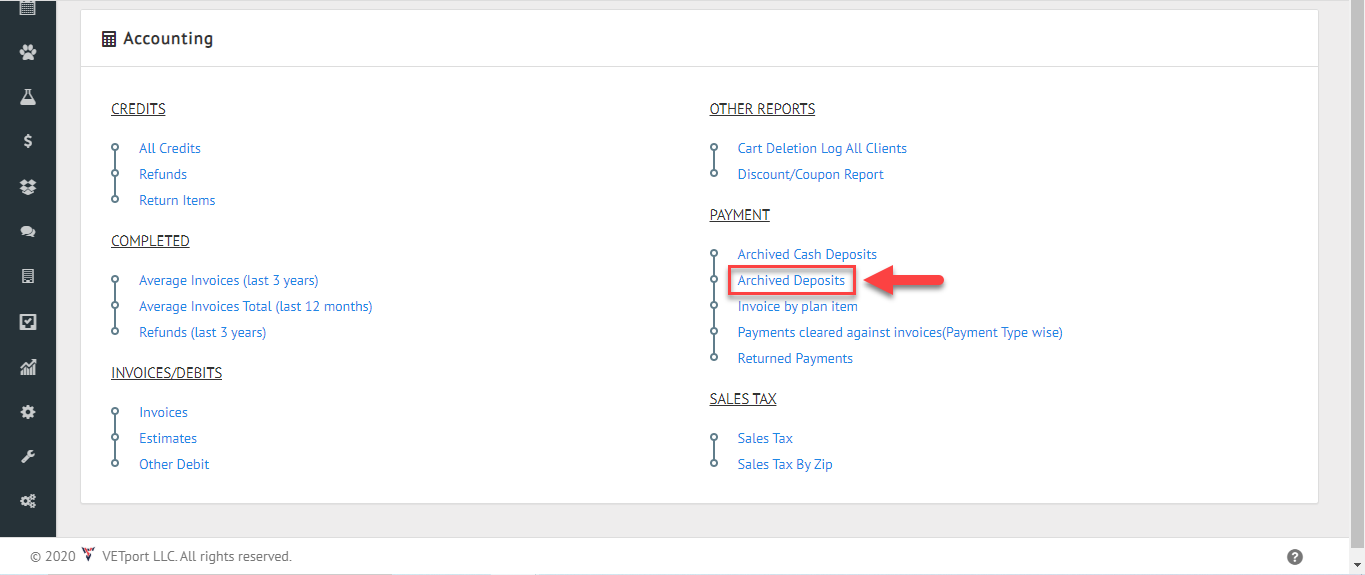Screen dimensions: 1365x575
Task: Open Payments cleared against invoices report
Action: pos(900,332)
